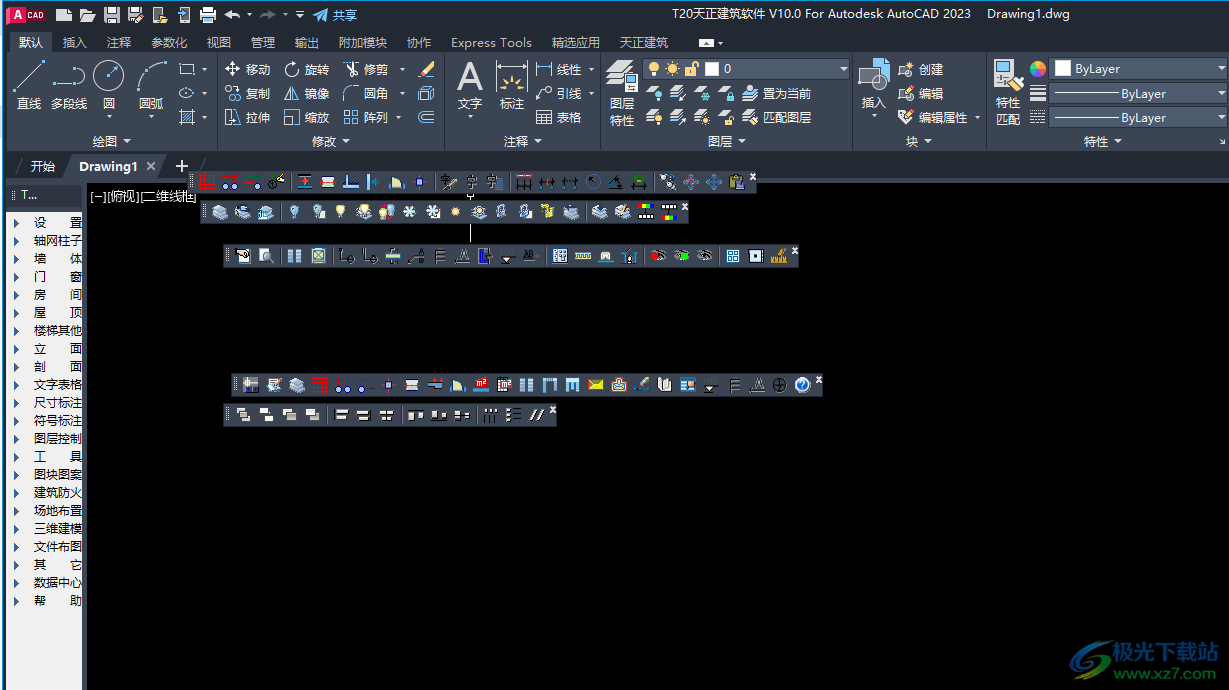
Task: Toggle the layer 0 padlock icon
Action: [x=691, y=69]
